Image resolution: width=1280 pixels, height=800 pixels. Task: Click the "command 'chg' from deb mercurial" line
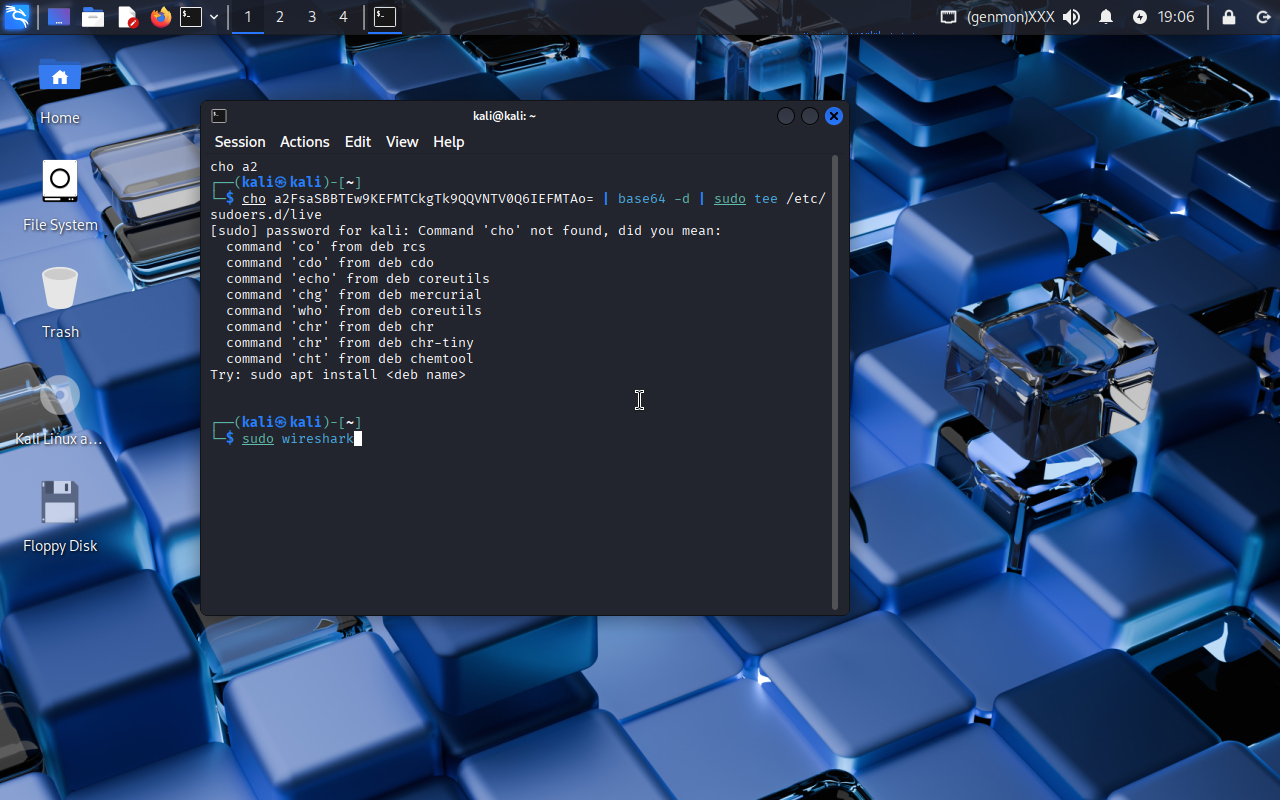(x=354, y=294)
